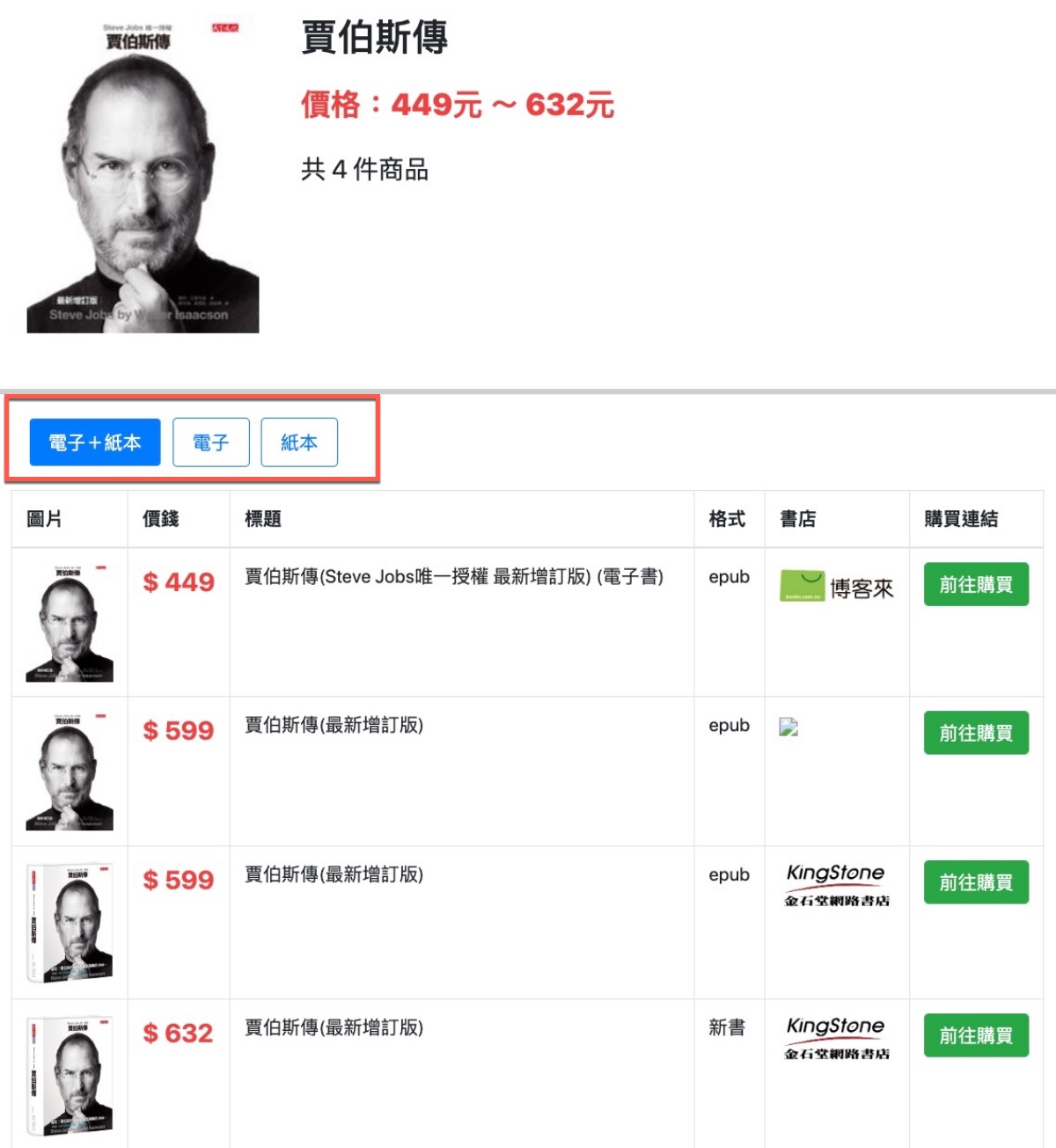
Task: Select the 電子+紙本 filter
Action: [x=95, y=442]
